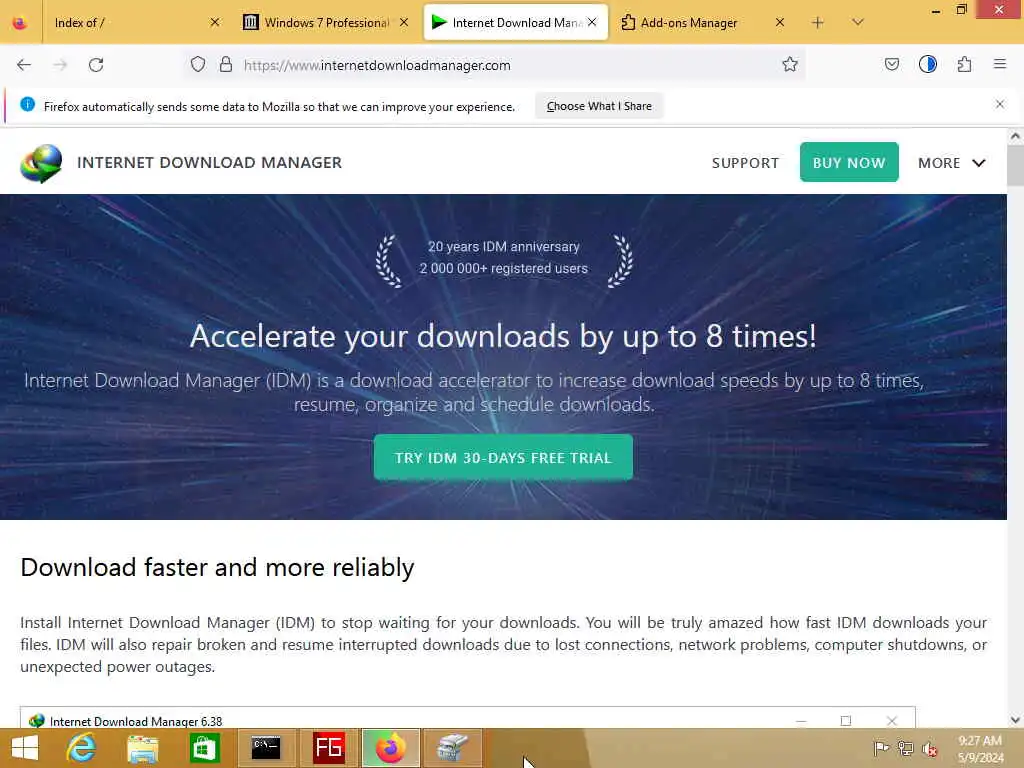
Task: Reload the current page
Action: [x=96, y=65]
